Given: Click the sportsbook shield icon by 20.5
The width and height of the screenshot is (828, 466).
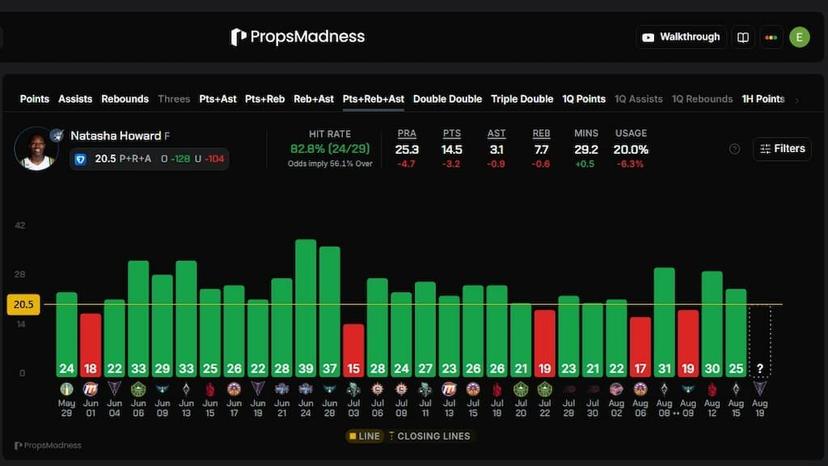Looking at the screenshot, I should (80, 159).
